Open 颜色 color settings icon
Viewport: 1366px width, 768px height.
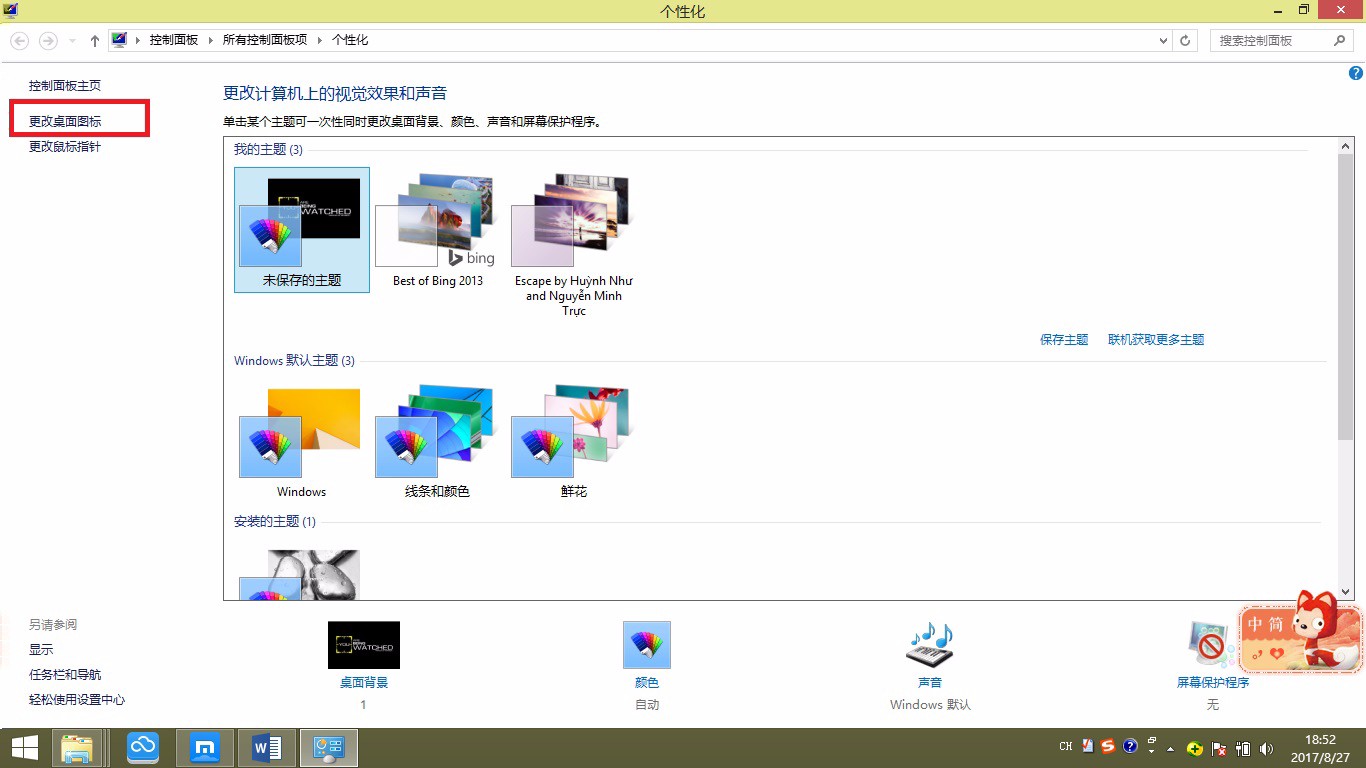(x=647, y=645)
